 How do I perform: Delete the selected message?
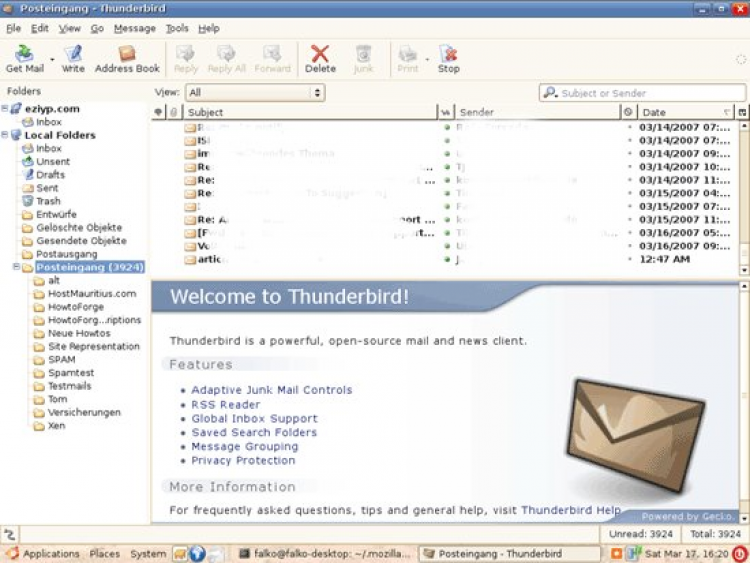[320, 59]
